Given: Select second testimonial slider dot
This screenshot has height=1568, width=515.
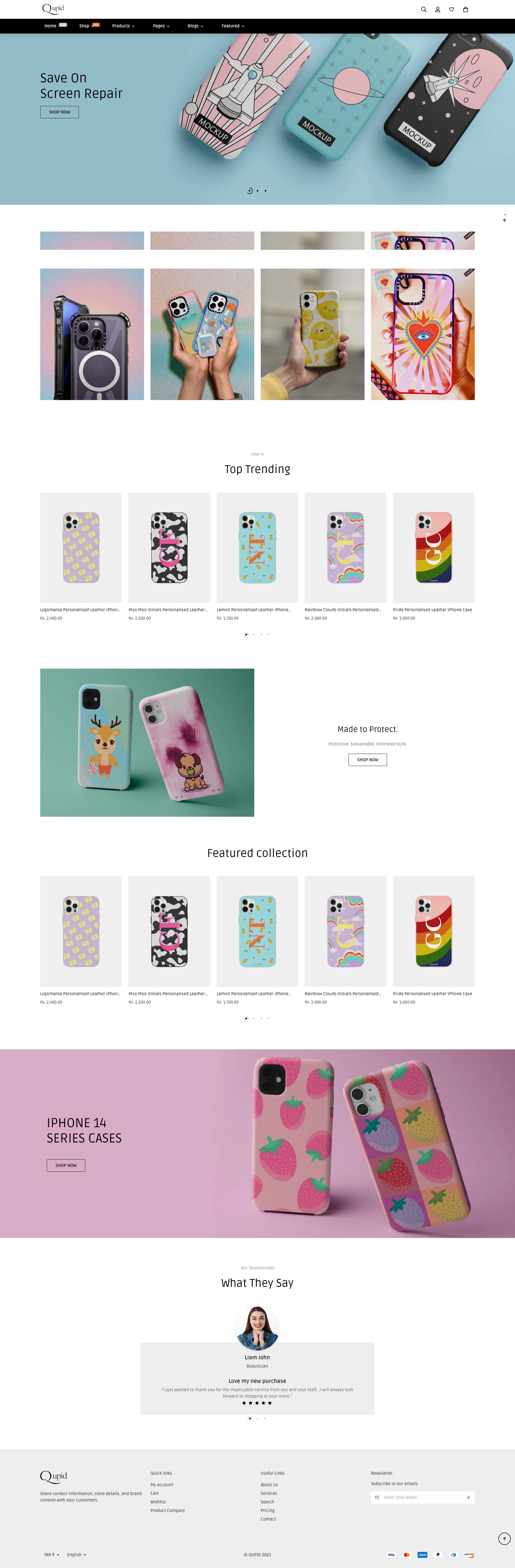Looking at the screenshot, I should point(257,1418).
